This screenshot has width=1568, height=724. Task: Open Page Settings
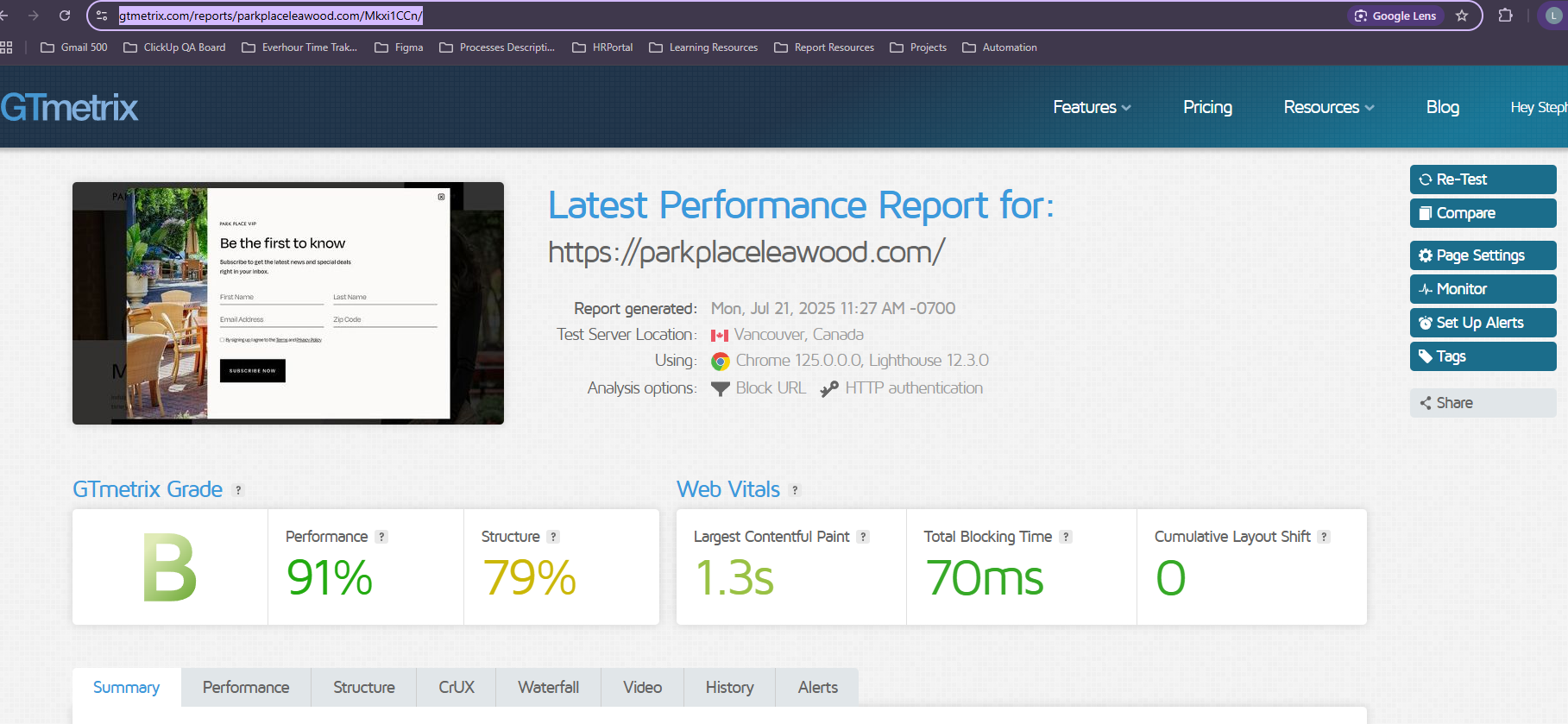[1483, 255]
